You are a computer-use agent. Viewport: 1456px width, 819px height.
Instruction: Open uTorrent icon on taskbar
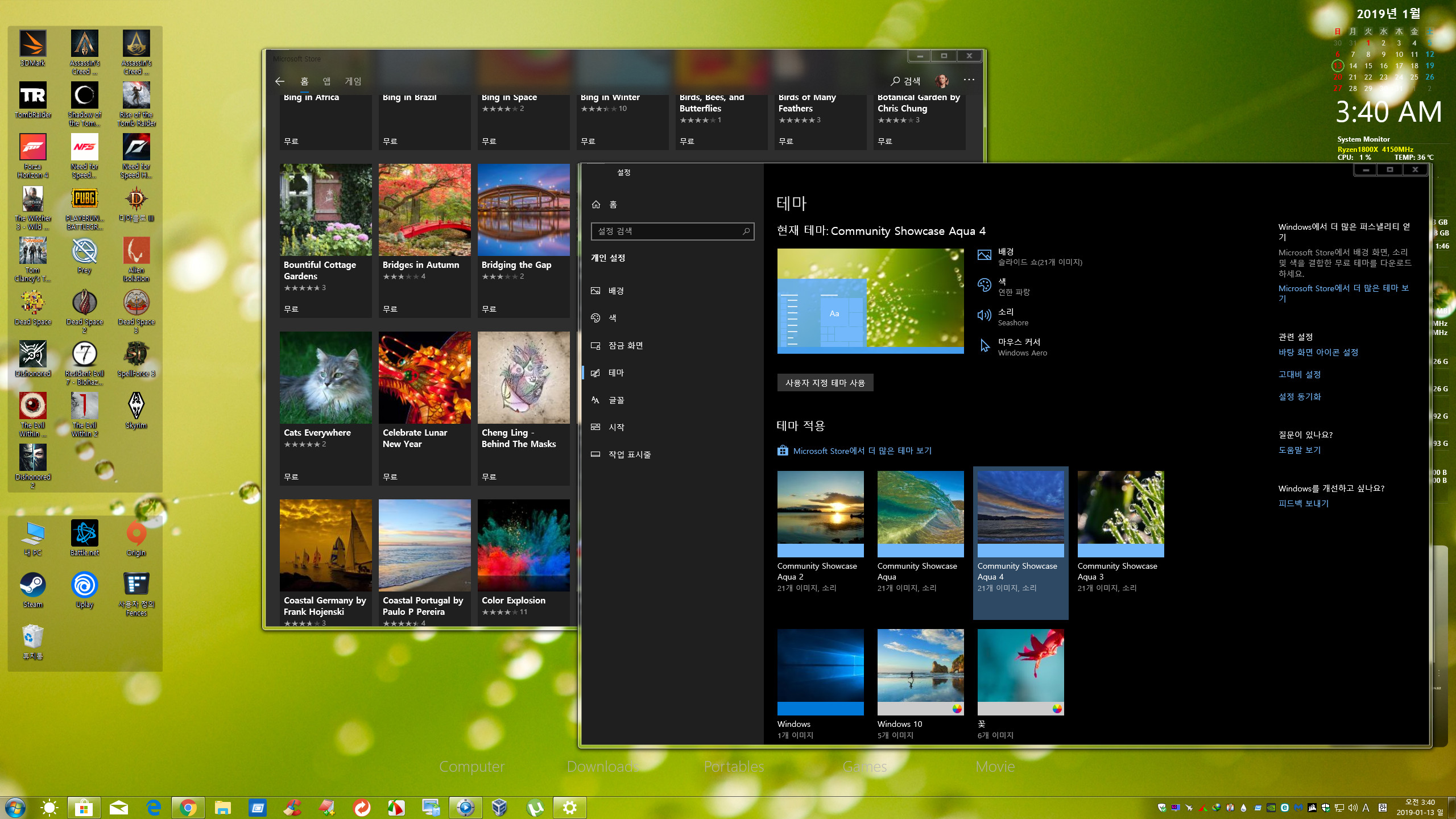(535, 807)
